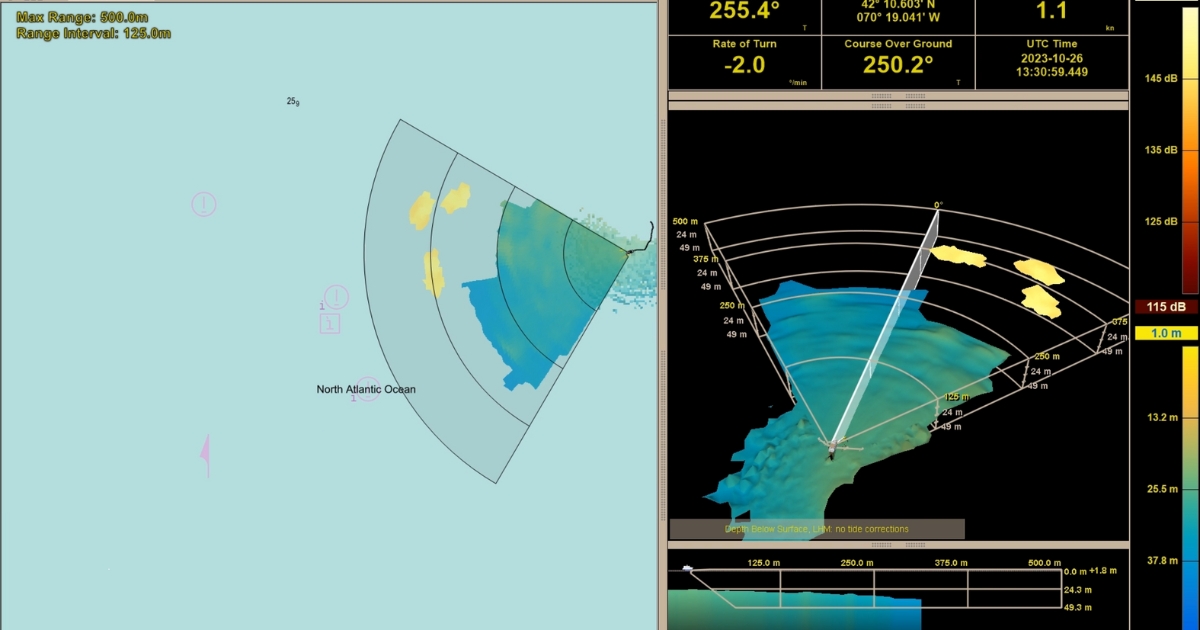Click the North Atlantic Ocean chart label
This screenshot has height=630, width=1200.
tap(366, 390)
